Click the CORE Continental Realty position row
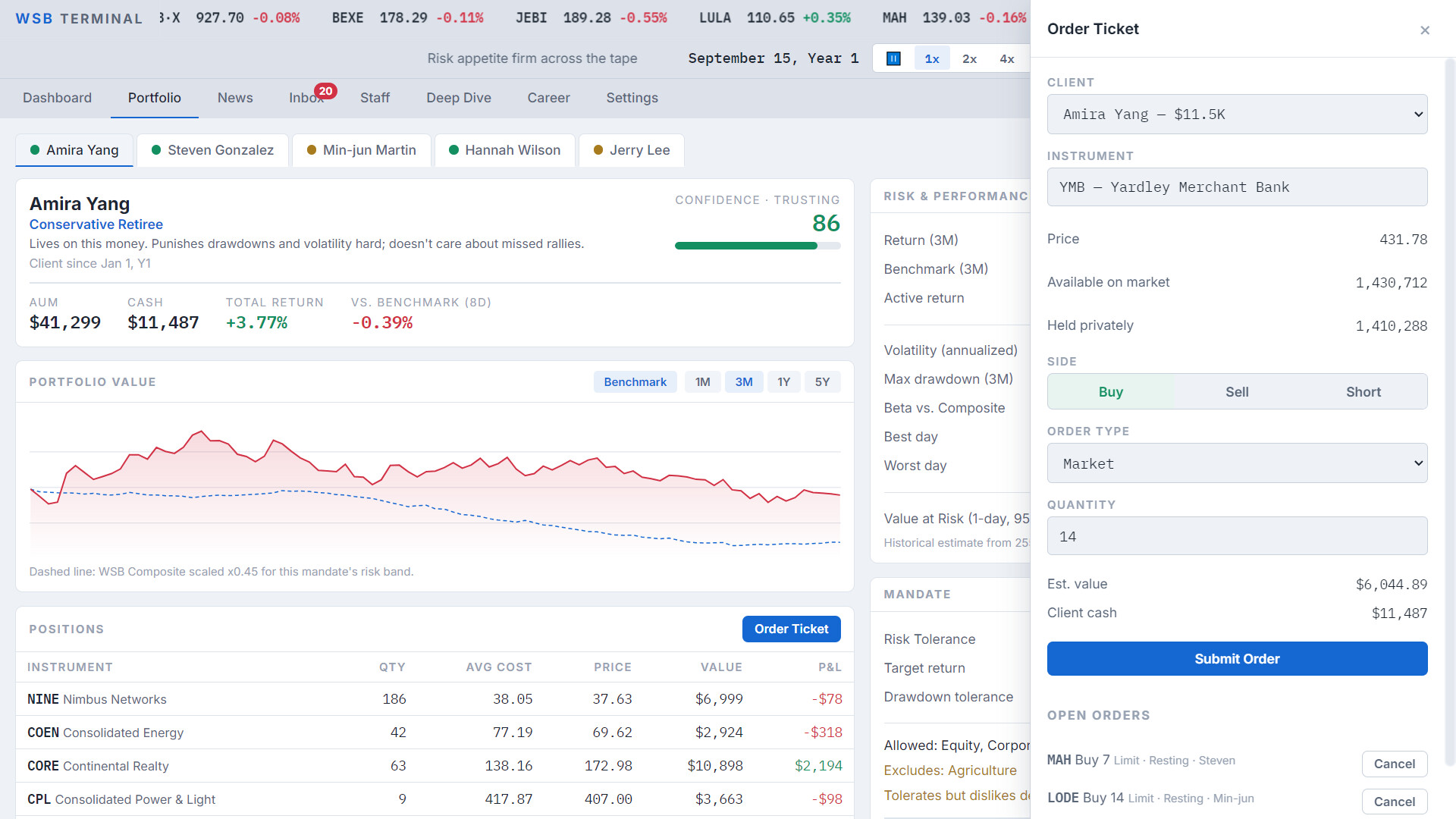The width and height of the screenshot is (1456, 819). tap(435, 766)
